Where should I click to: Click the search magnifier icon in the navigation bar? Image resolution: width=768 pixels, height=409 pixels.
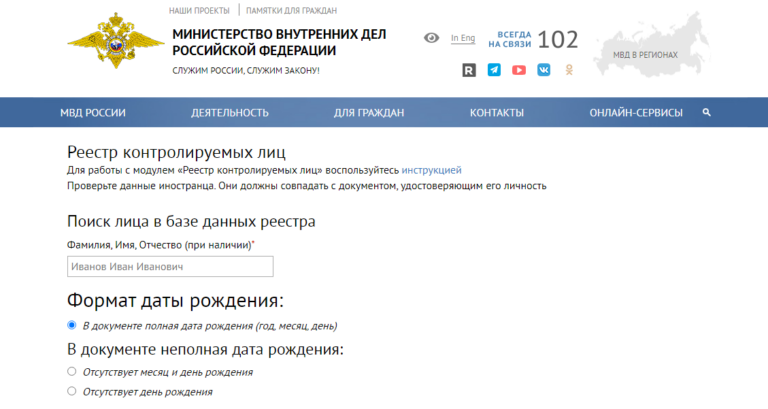706,112
